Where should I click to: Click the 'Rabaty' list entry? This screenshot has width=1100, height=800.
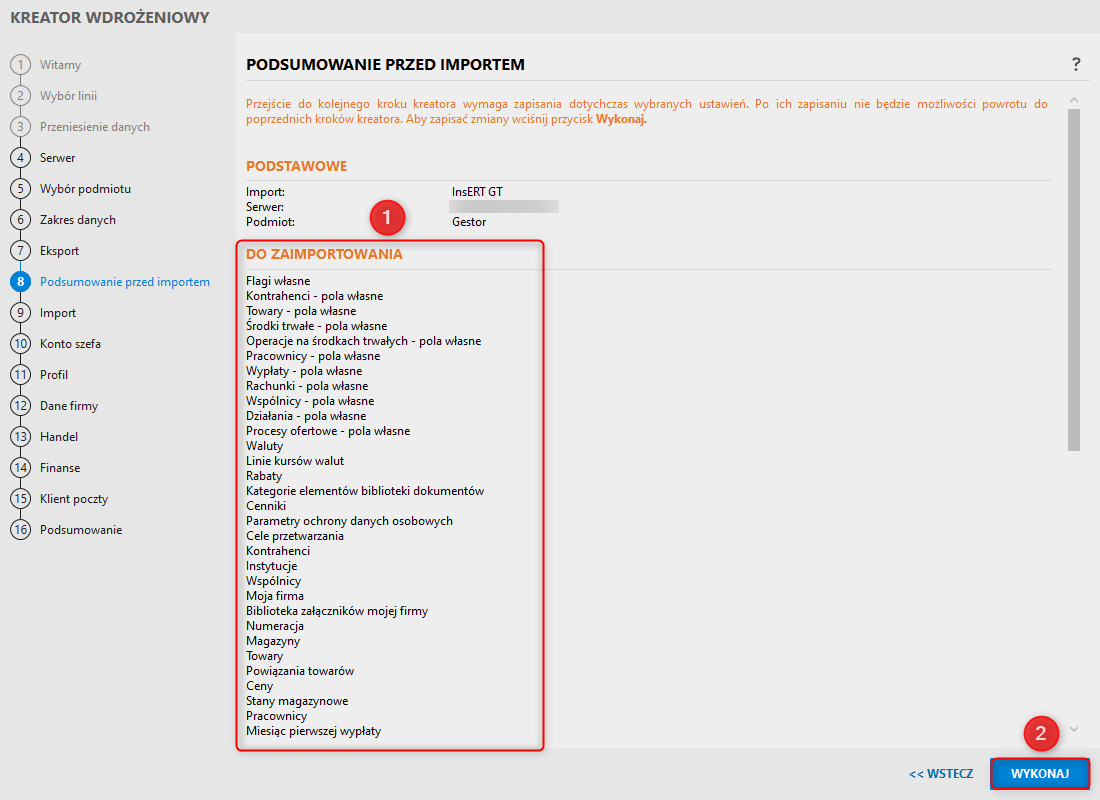[264, 476]
